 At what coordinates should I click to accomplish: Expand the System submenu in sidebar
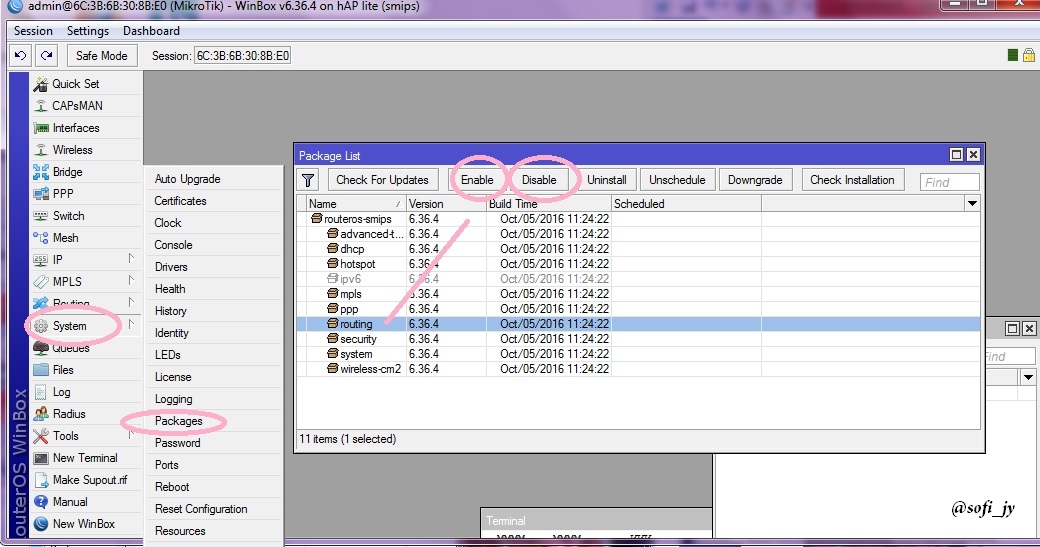click(86, 326)
